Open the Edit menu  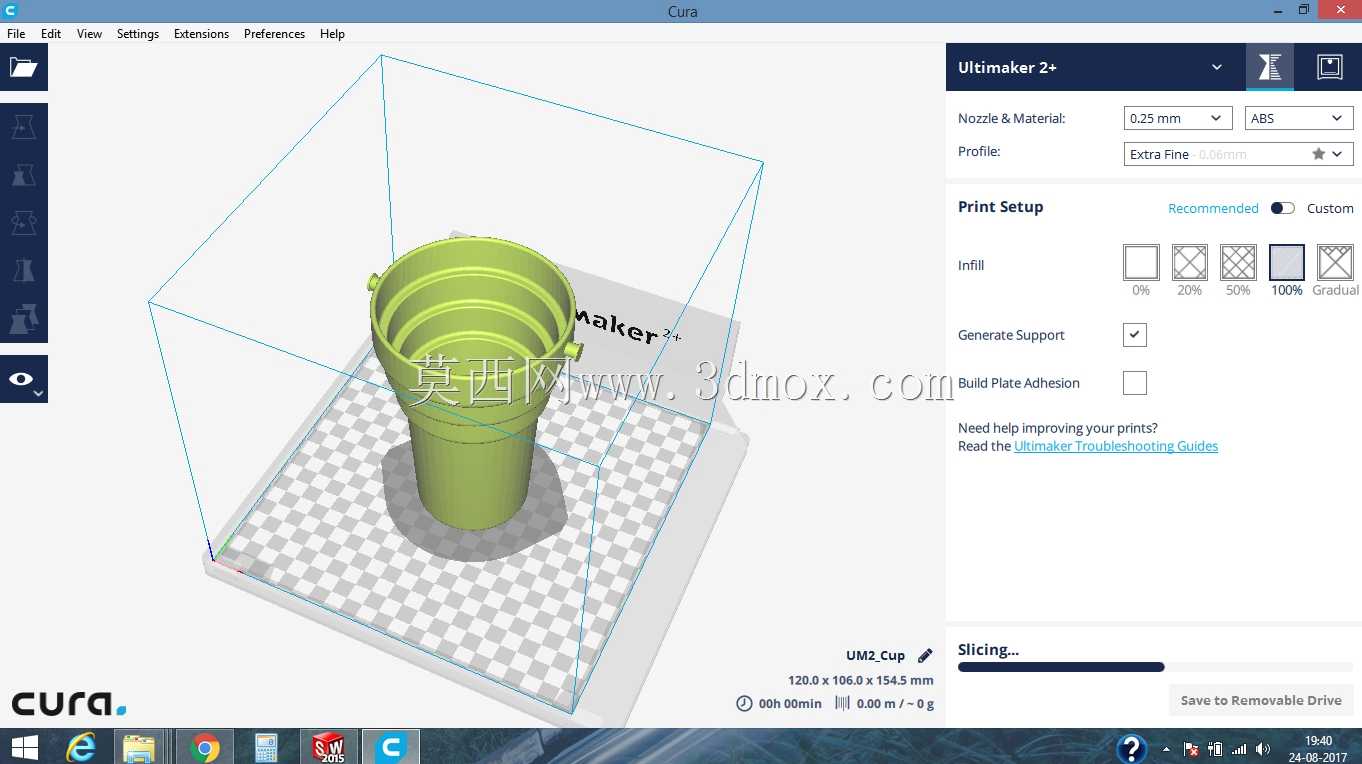pyautogui.click(x=51, y=33)
